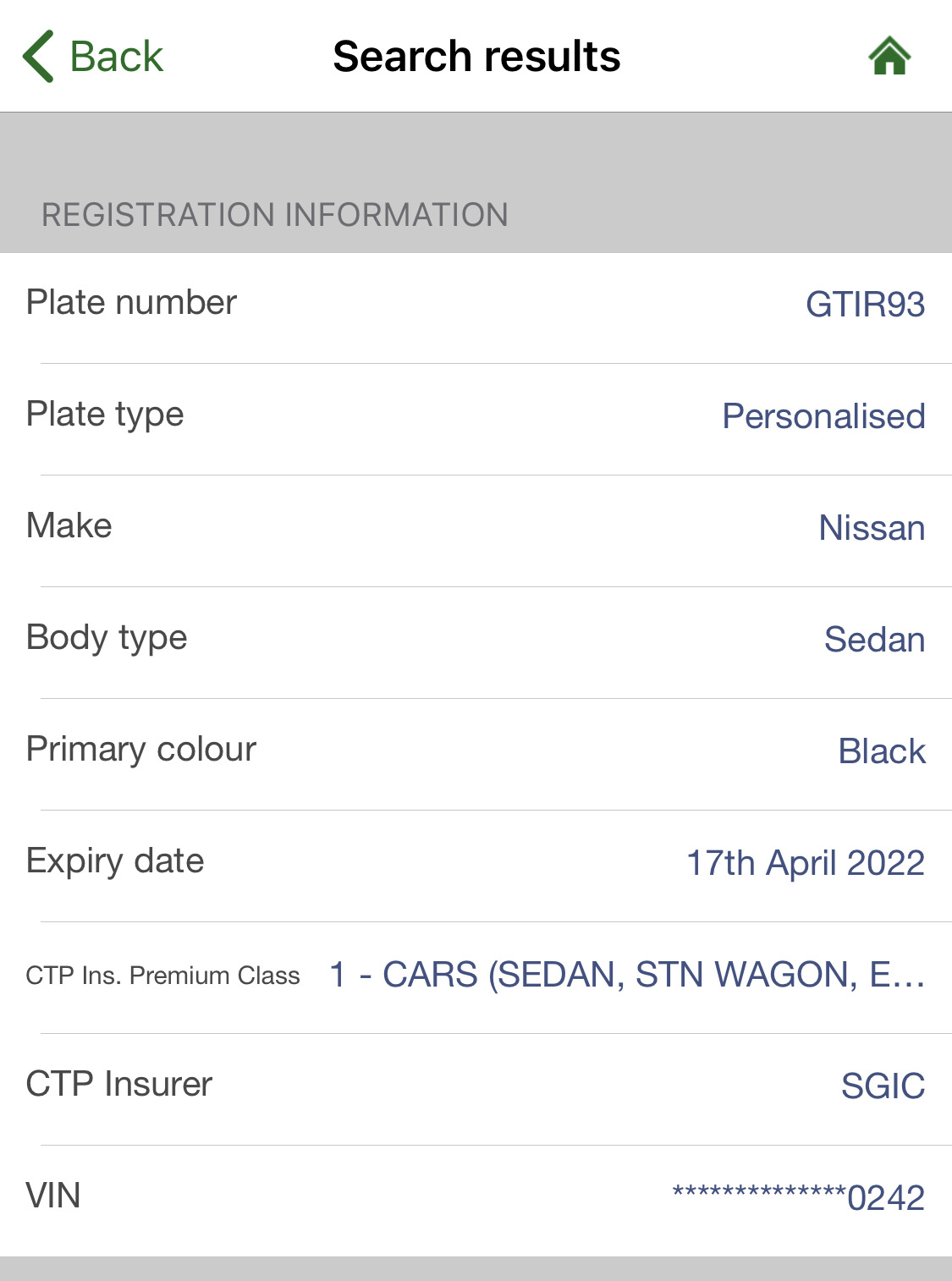This screenshot has height=1281, width=952.
Task: Tap the green back chevron icon
Action: coord(39,57)
